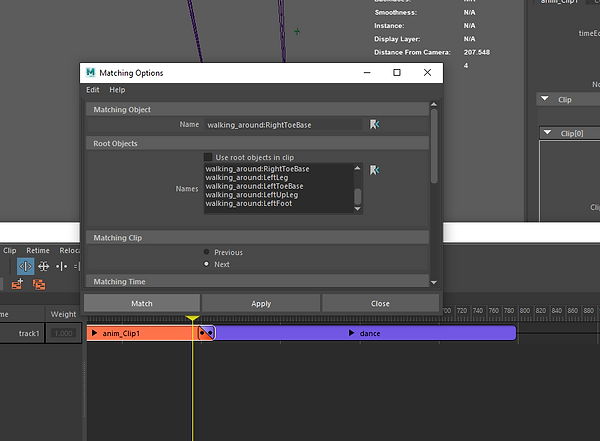Screen dimensions: 600x441
Task: Collapse the Matching Object section header
Action: [257, 109]
